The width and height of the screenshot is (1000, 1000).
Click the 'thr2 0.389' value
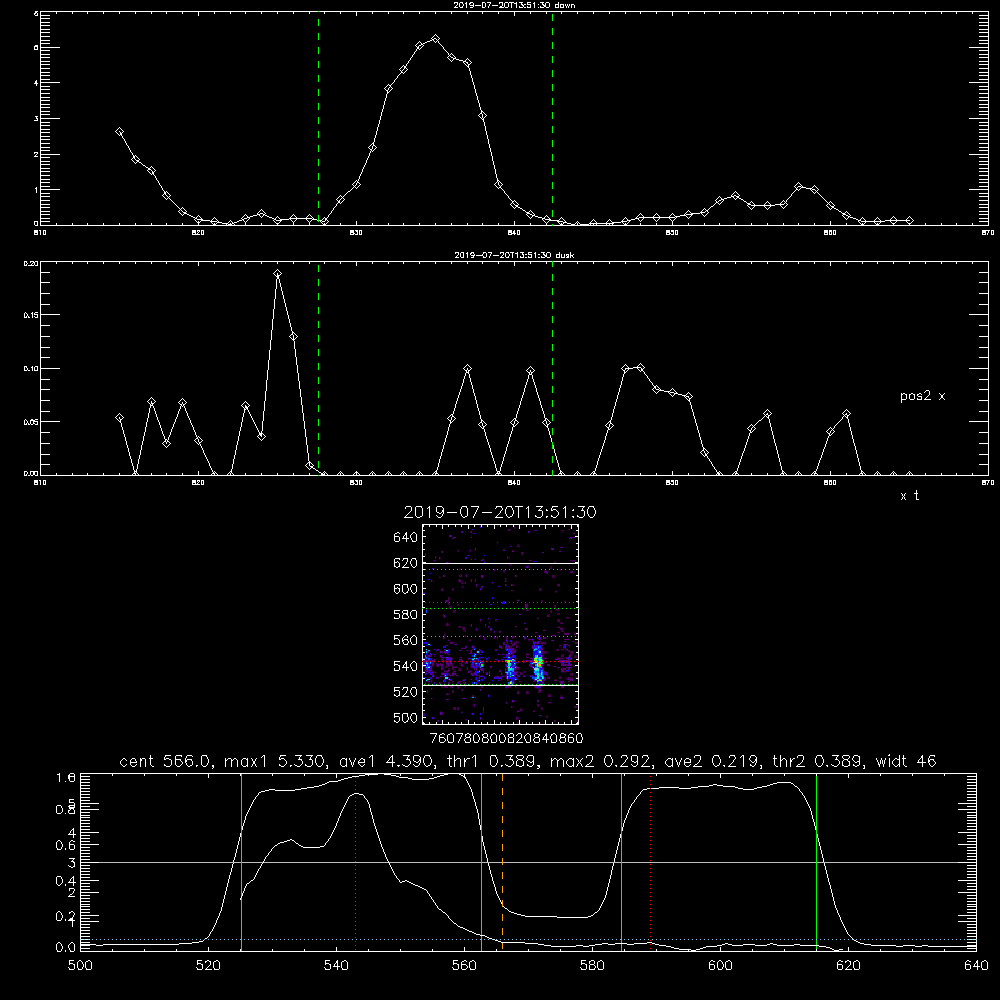pyautogui.click(x=818, y=761)
